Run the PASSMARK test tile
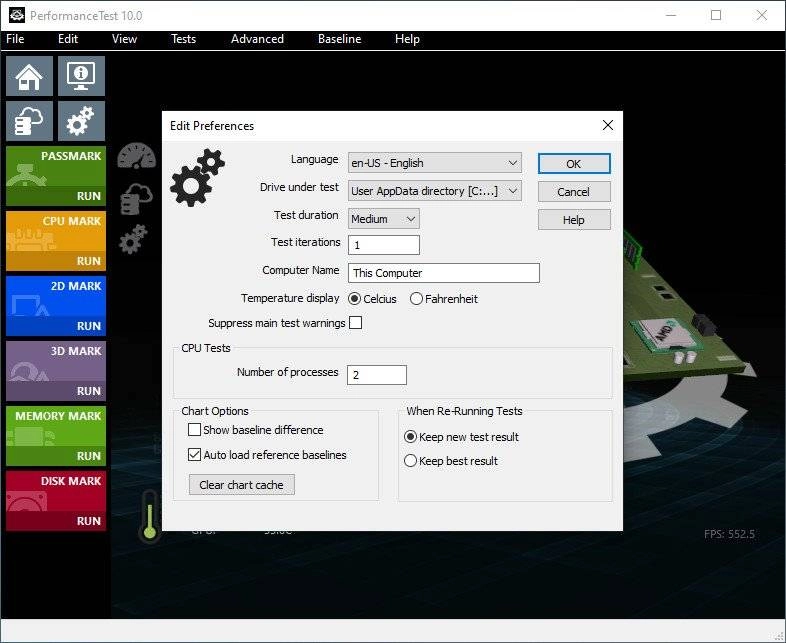The height and width of the screenshot is (643, 786). [x=56, y=176]
